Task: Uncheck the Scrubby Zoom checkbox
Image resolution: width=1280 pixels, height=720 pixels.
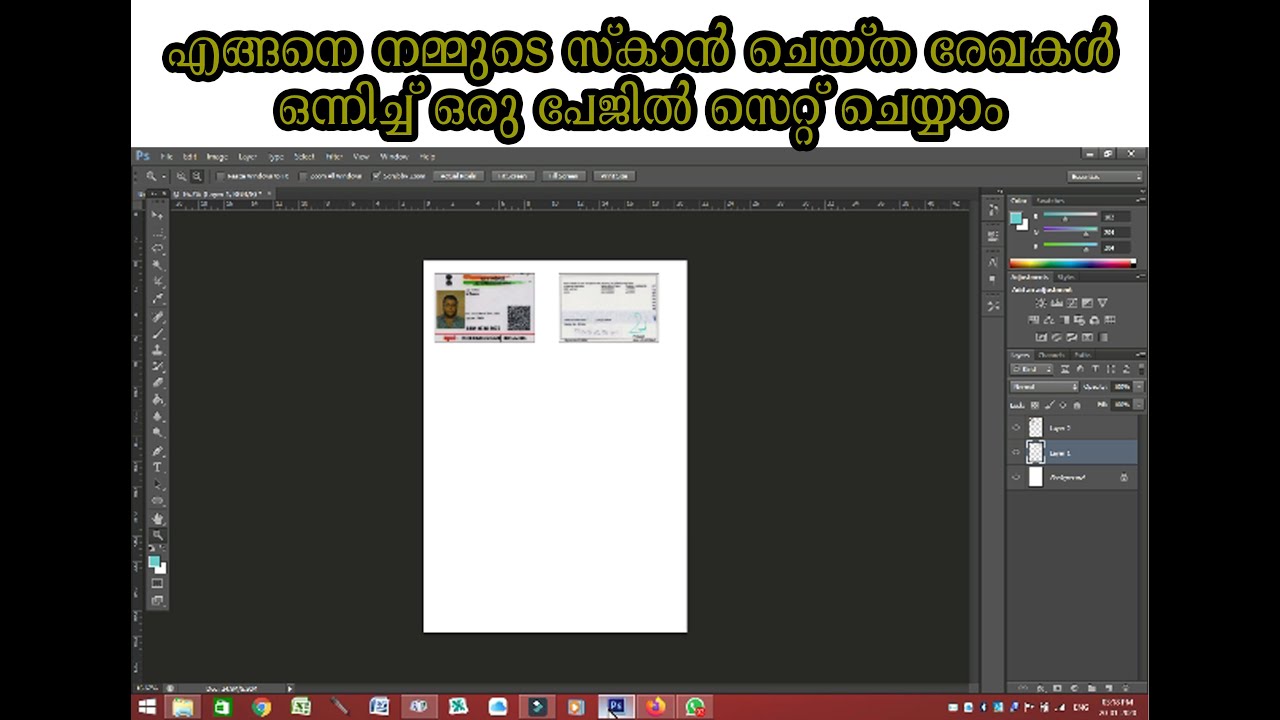Action: point(377,176)
